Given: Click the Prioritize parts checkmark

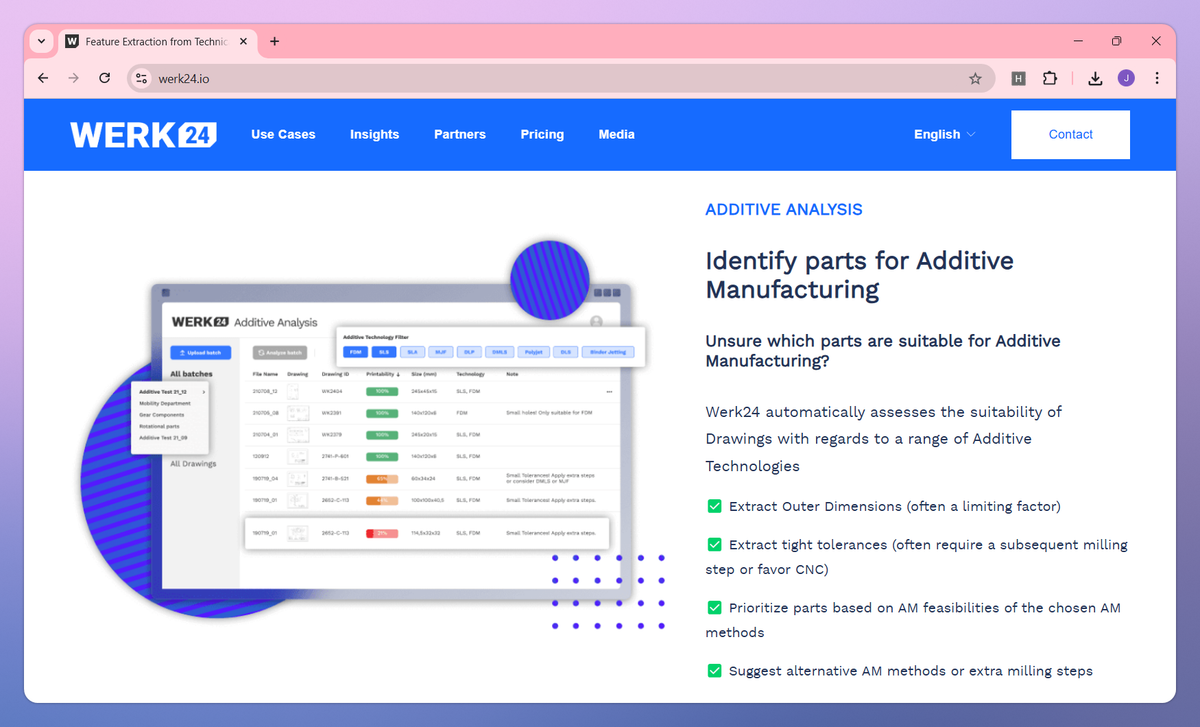Looking at the screenshot, I should click(714, 607).
